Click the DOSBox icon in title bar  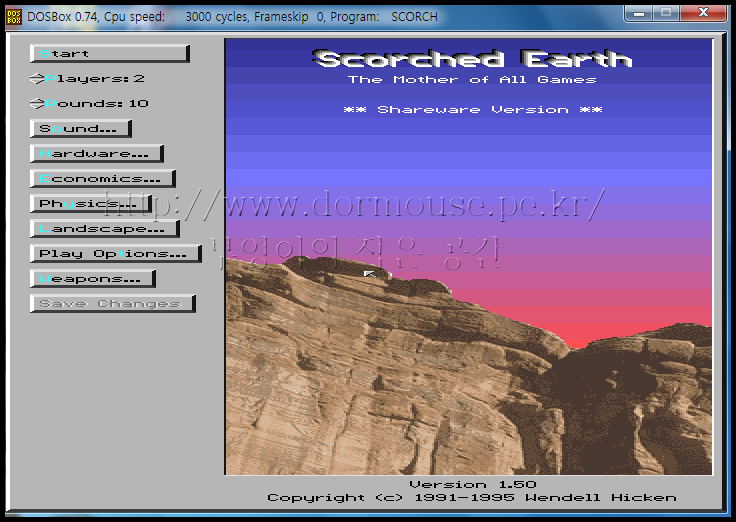tap(14, 17)
